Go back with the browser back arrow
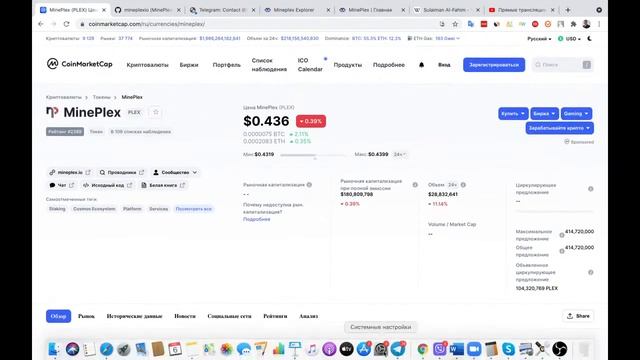The width and height of the screenshot is (640, 360). (x=41, y=24)
